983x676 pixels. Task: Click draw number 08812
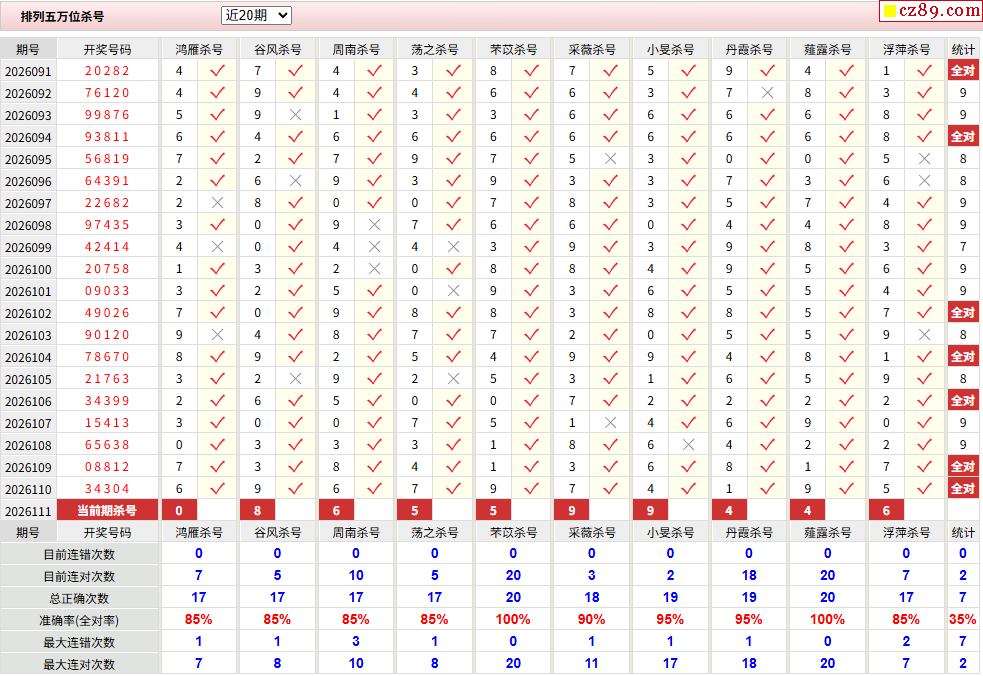click(107, 467)
